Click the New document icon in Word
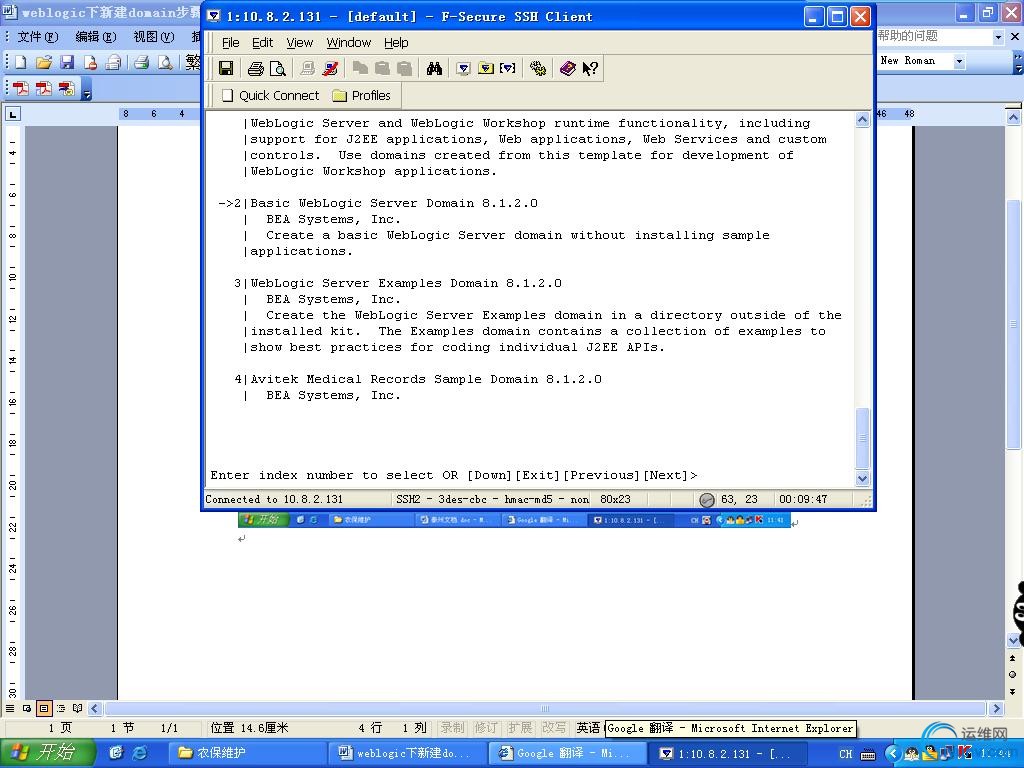 [20, 62]
